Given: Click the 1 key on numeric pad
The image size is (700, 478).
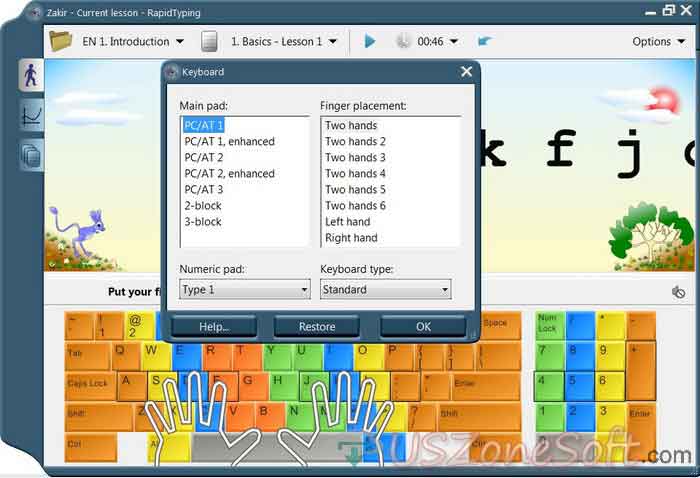Looking at the screenshot, I should click(550, 417).
